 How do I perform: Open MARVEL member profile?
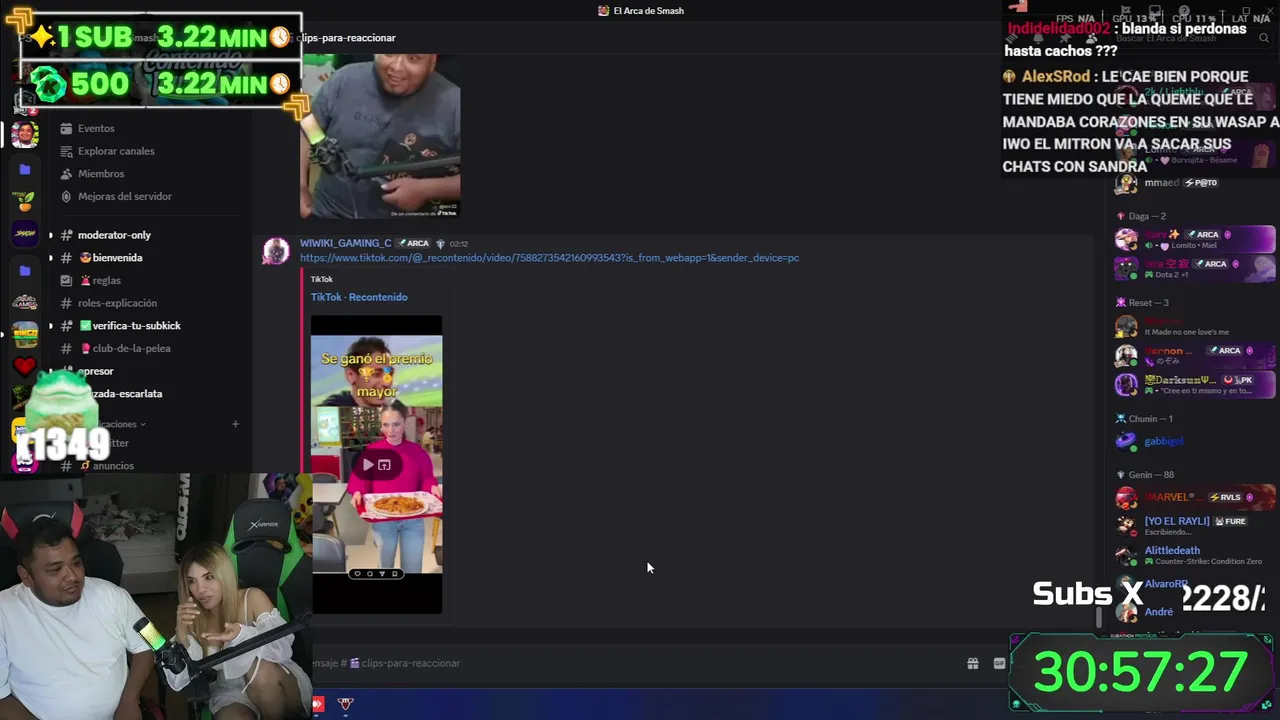(x=1195, y=497)
